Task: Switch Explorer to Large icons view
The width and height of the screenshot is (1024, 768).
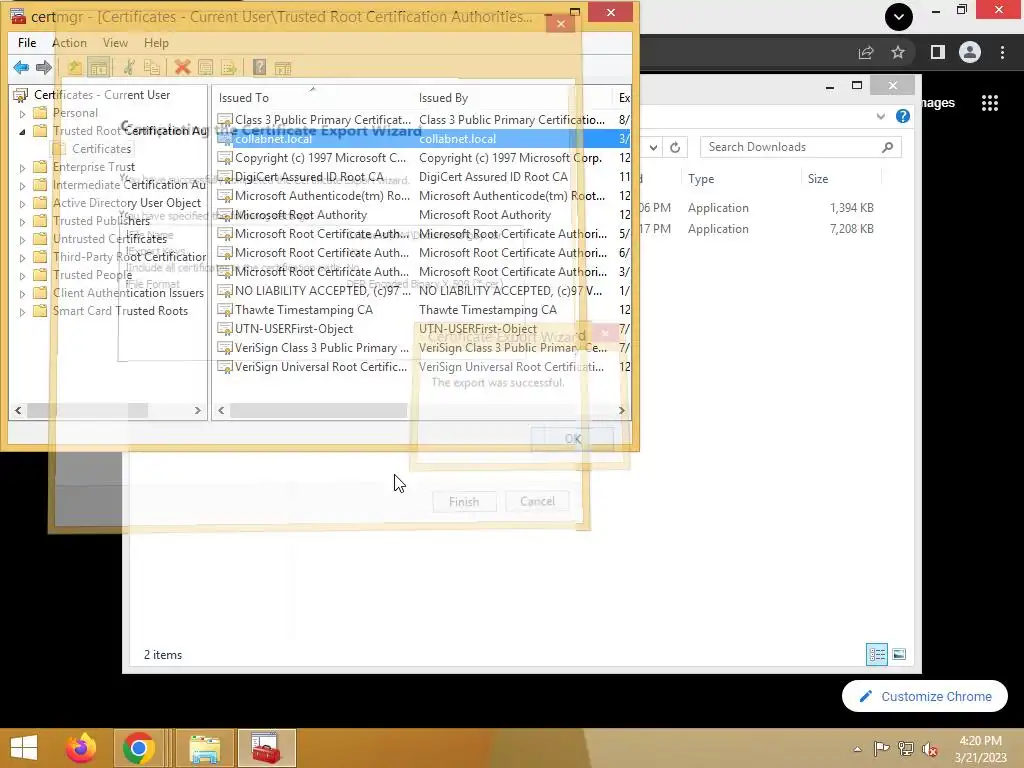Action: point(899,654)
